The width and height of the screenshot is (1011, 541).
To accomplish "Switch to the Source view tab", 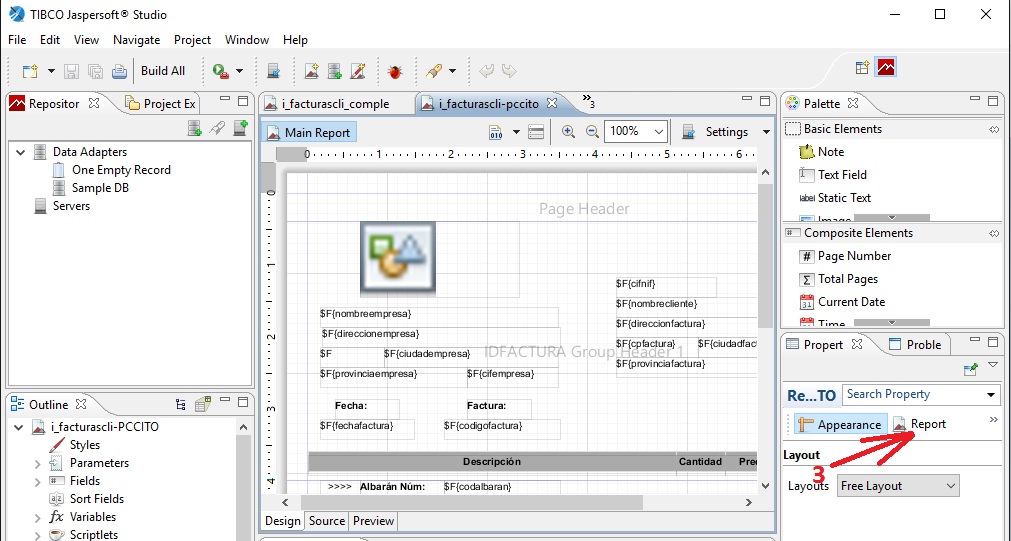I will click(x=326, y=521).
